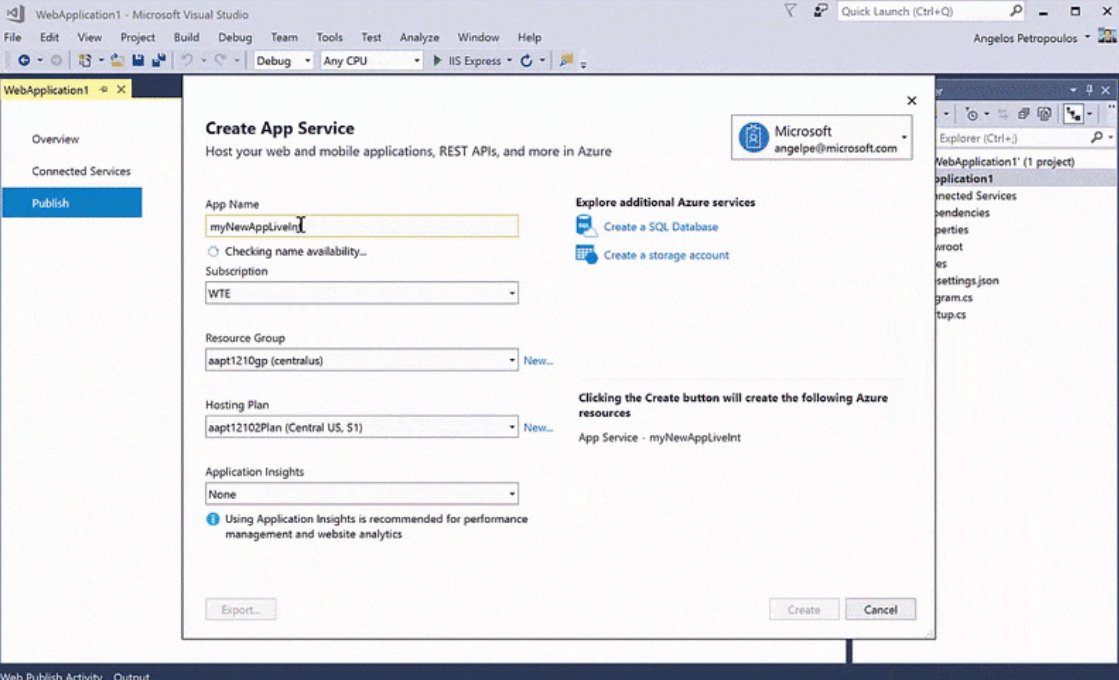Click the Open File folder icon

click(118, 61)
